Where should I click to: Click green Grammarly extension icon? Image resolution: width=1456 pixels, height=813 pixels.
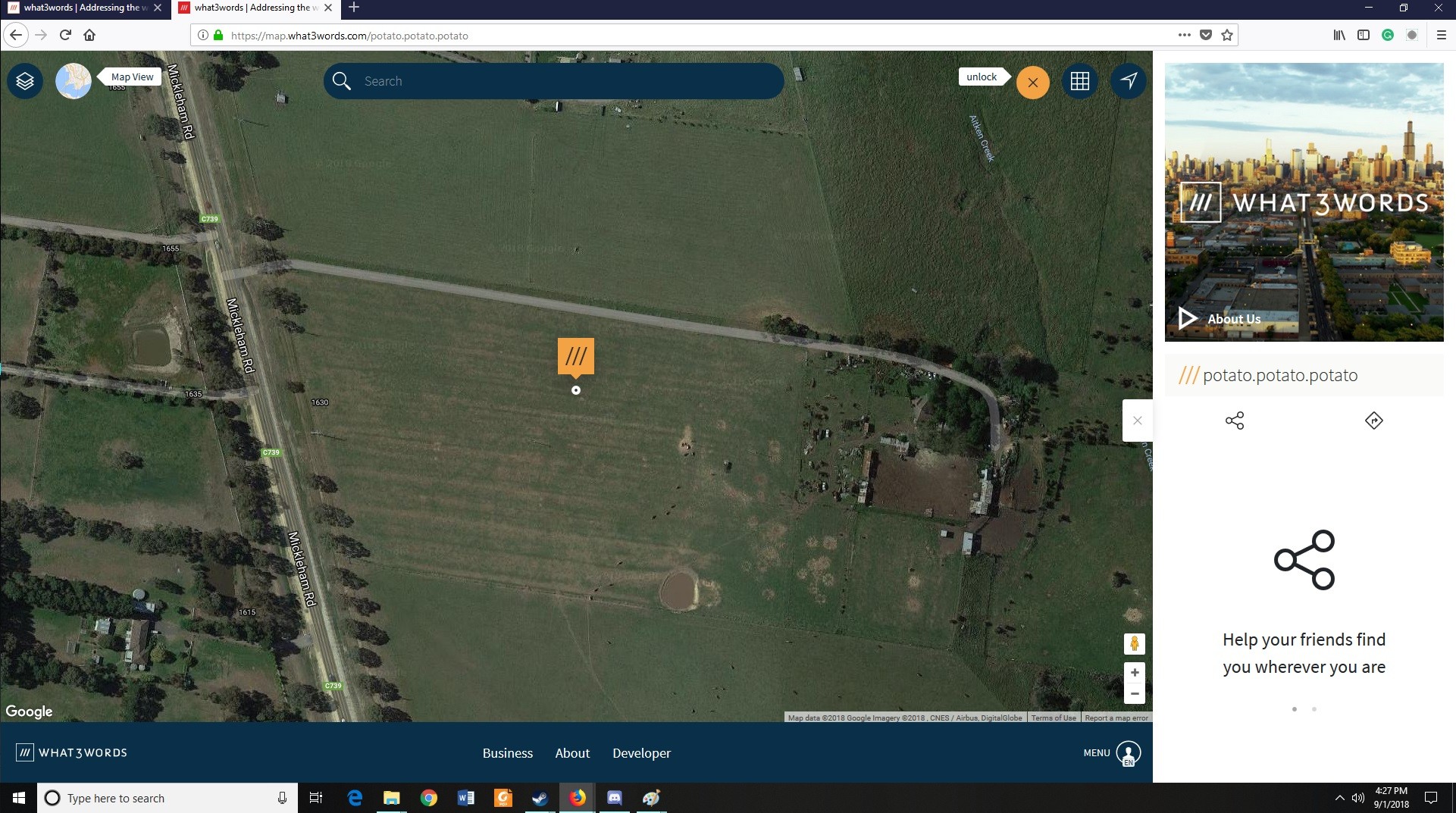click(x=1388, y=35)
